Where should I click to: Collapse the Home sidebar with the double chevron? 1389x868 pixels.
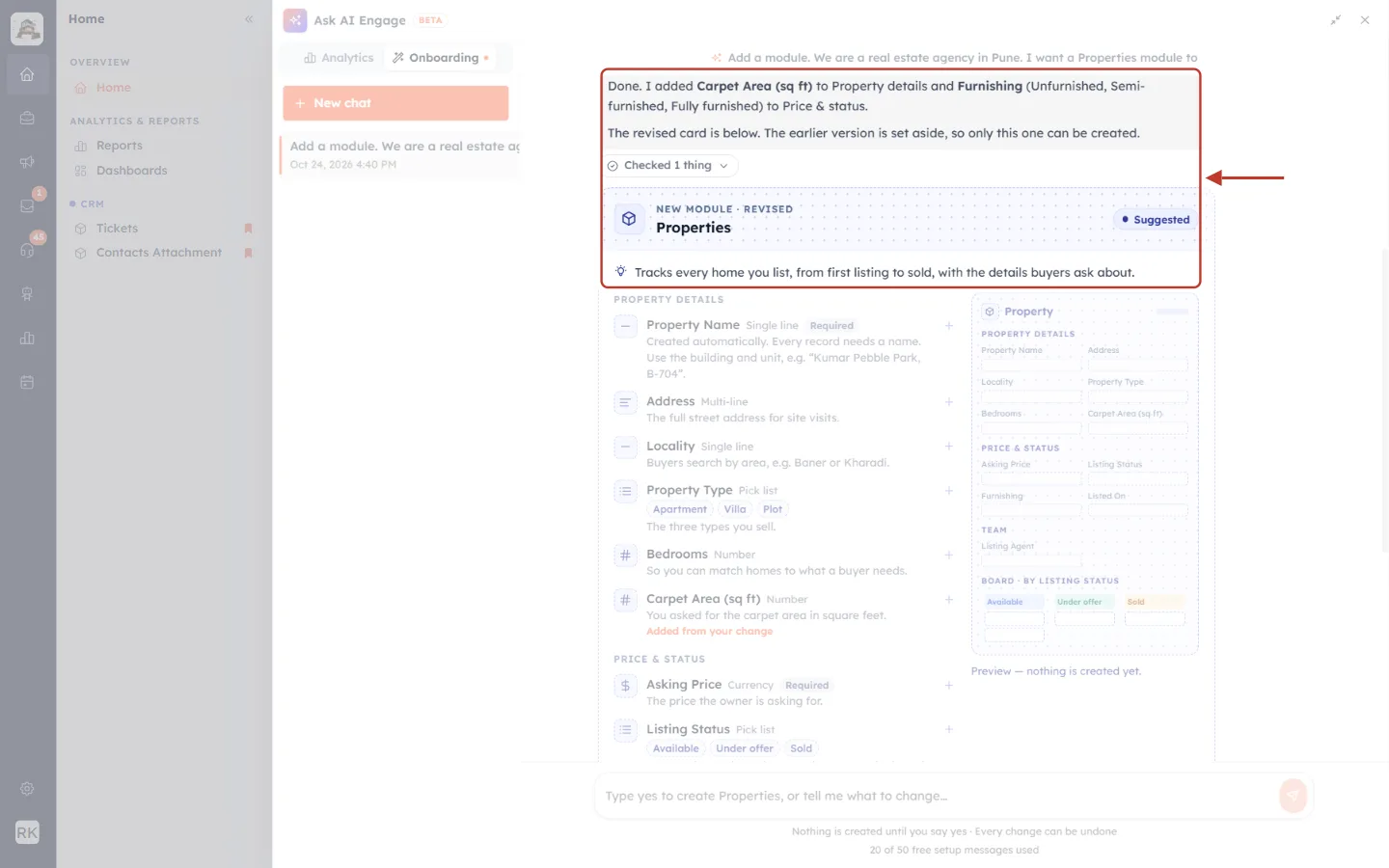coord(249,19)
